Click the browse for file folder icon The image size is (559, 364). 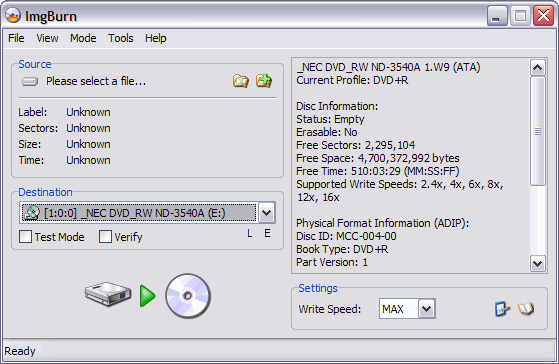tap(241, 81)
